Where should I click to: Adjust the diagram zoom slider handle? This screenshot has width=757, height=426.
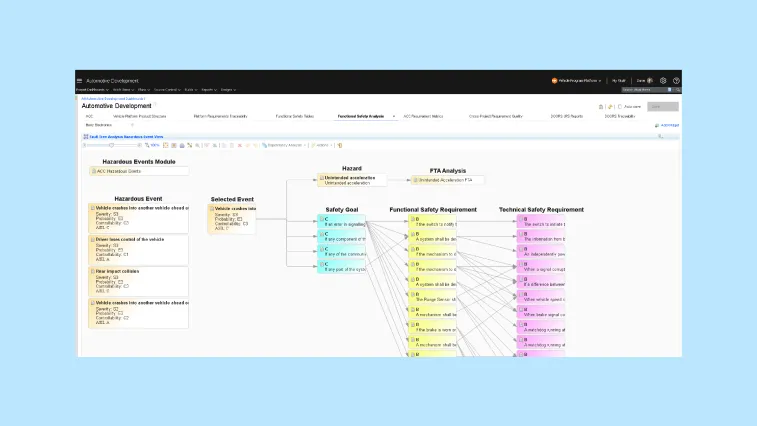pyautogui.click(x=112, y=145)
